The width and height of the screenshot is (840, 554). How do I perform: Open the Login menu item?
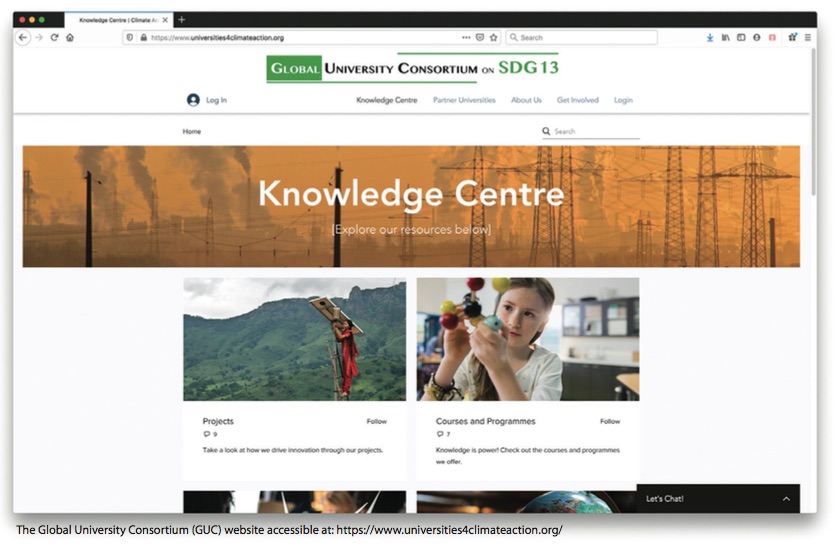623,100
